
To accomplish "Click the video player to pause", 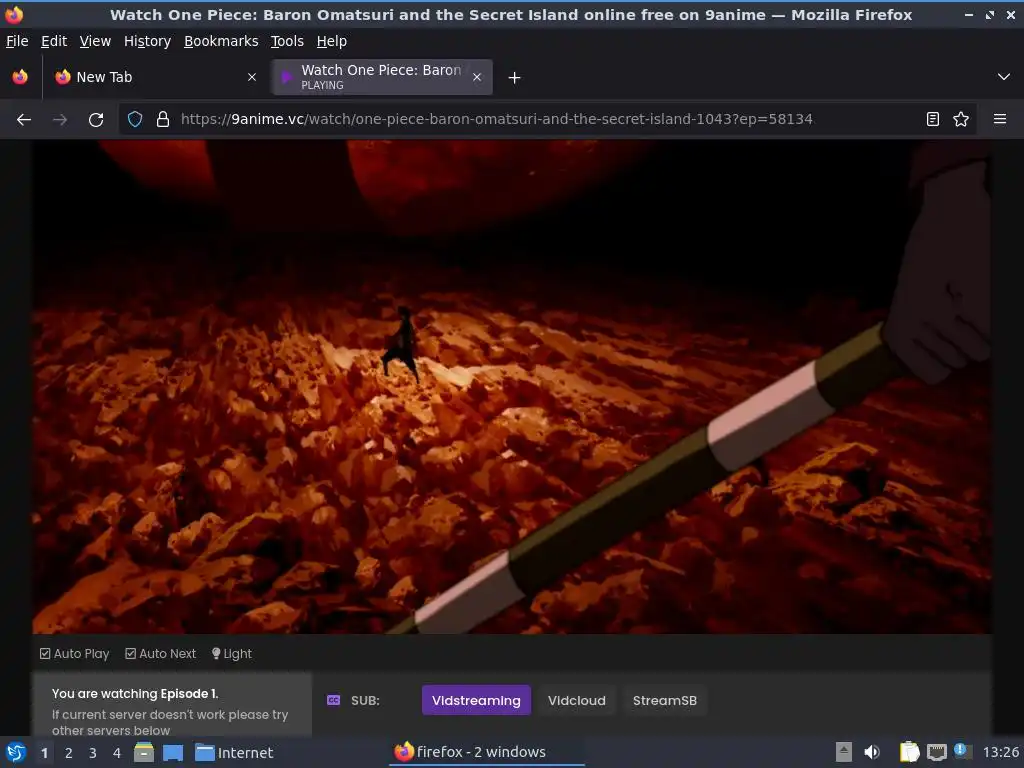I will 512,387.
